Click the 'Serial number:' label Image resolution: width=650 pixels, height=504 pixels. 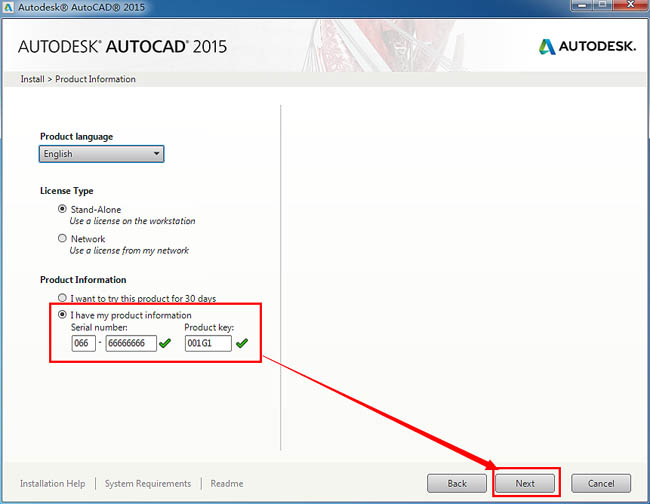point(99,327)
